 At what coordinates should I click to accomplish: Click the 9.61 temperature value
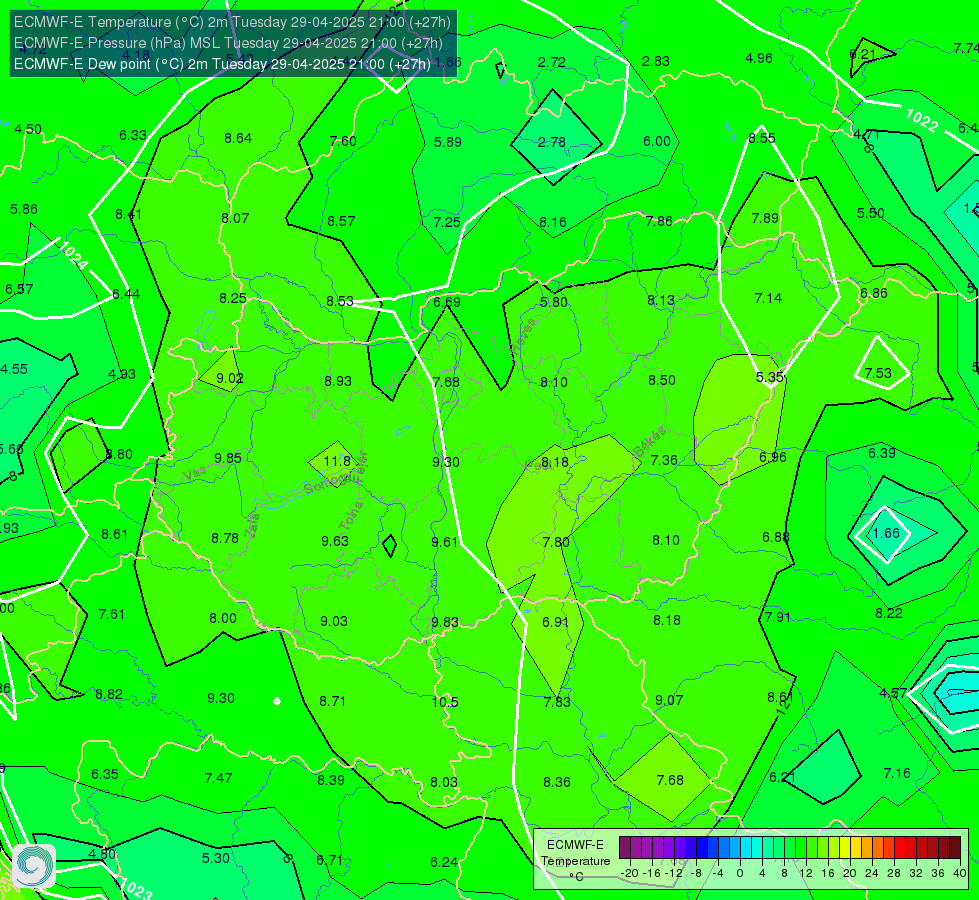click(445, 542)
